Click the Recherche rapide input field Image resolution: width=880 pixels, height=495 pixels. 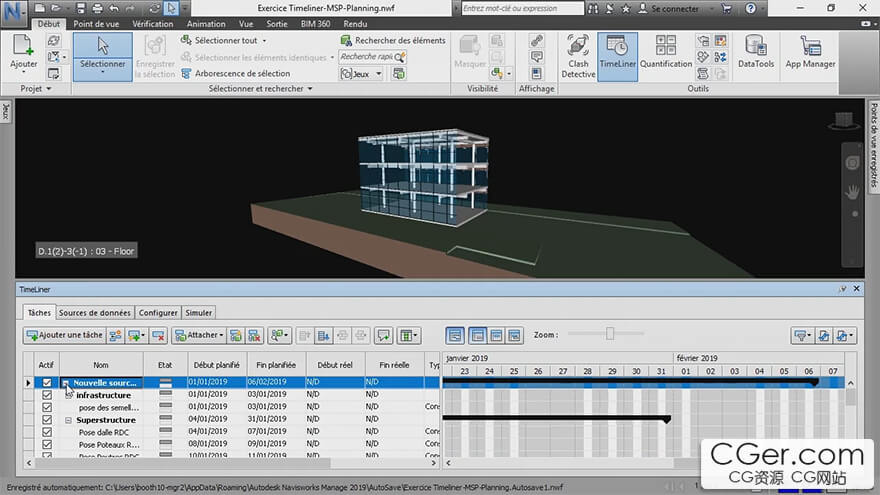367,57
